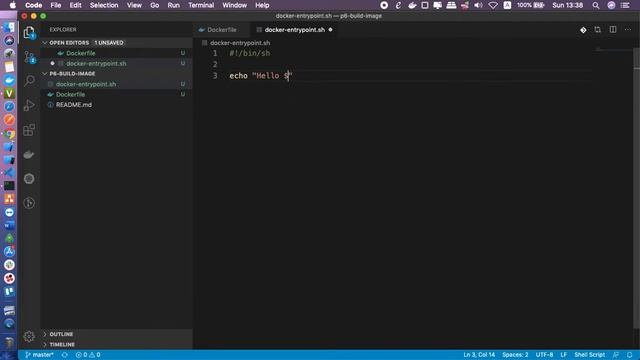This screenshot has height=360, width=640.
Task: Open the Edit menu
Action: (75, 5)
